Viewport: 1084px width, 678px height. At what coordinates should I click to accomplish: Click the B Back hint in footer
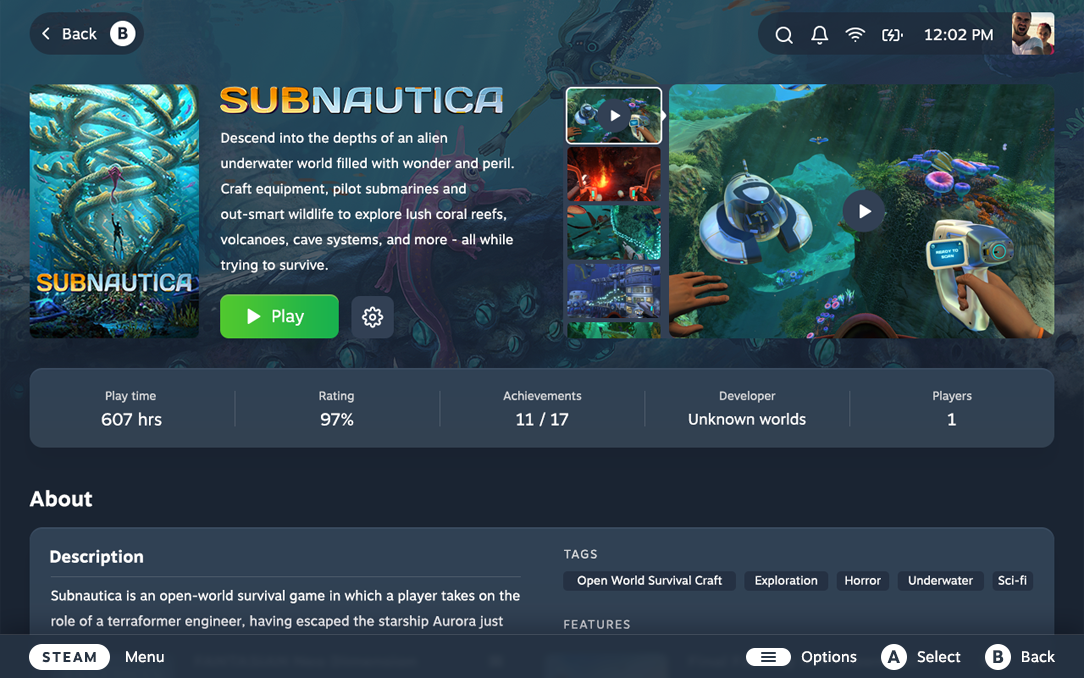[x=1020, y=657]
